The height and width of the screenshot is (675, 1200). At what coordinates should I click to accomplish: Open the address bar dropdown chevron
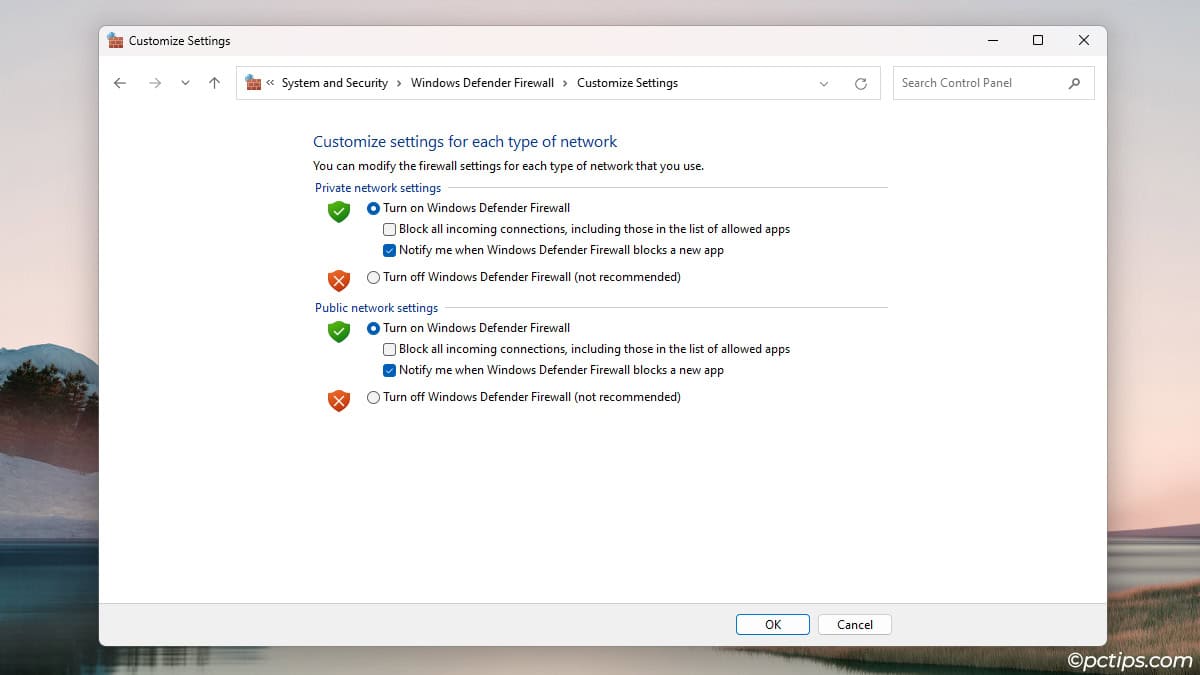pyautogui.click(x=823, y=83)
